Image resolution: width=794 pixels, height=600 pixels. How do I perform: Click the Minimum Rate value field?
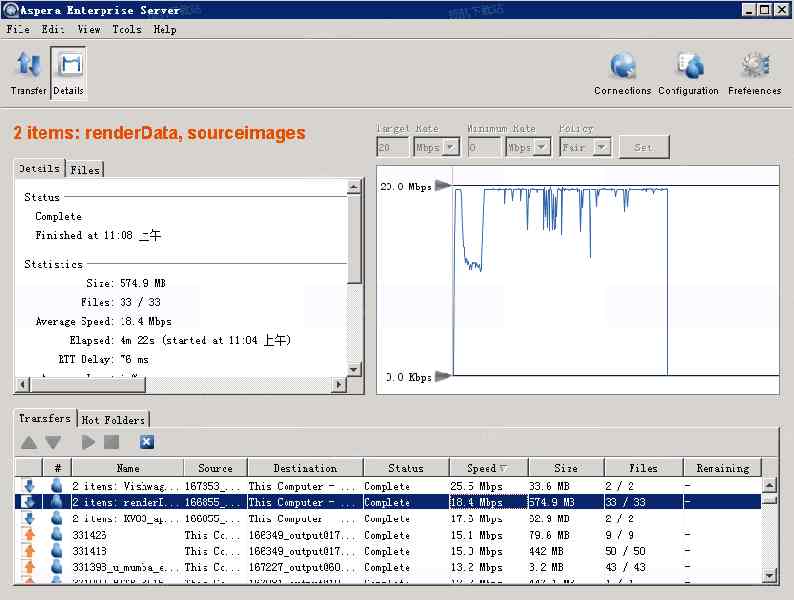pyautogui.click(x=484, y=147)
